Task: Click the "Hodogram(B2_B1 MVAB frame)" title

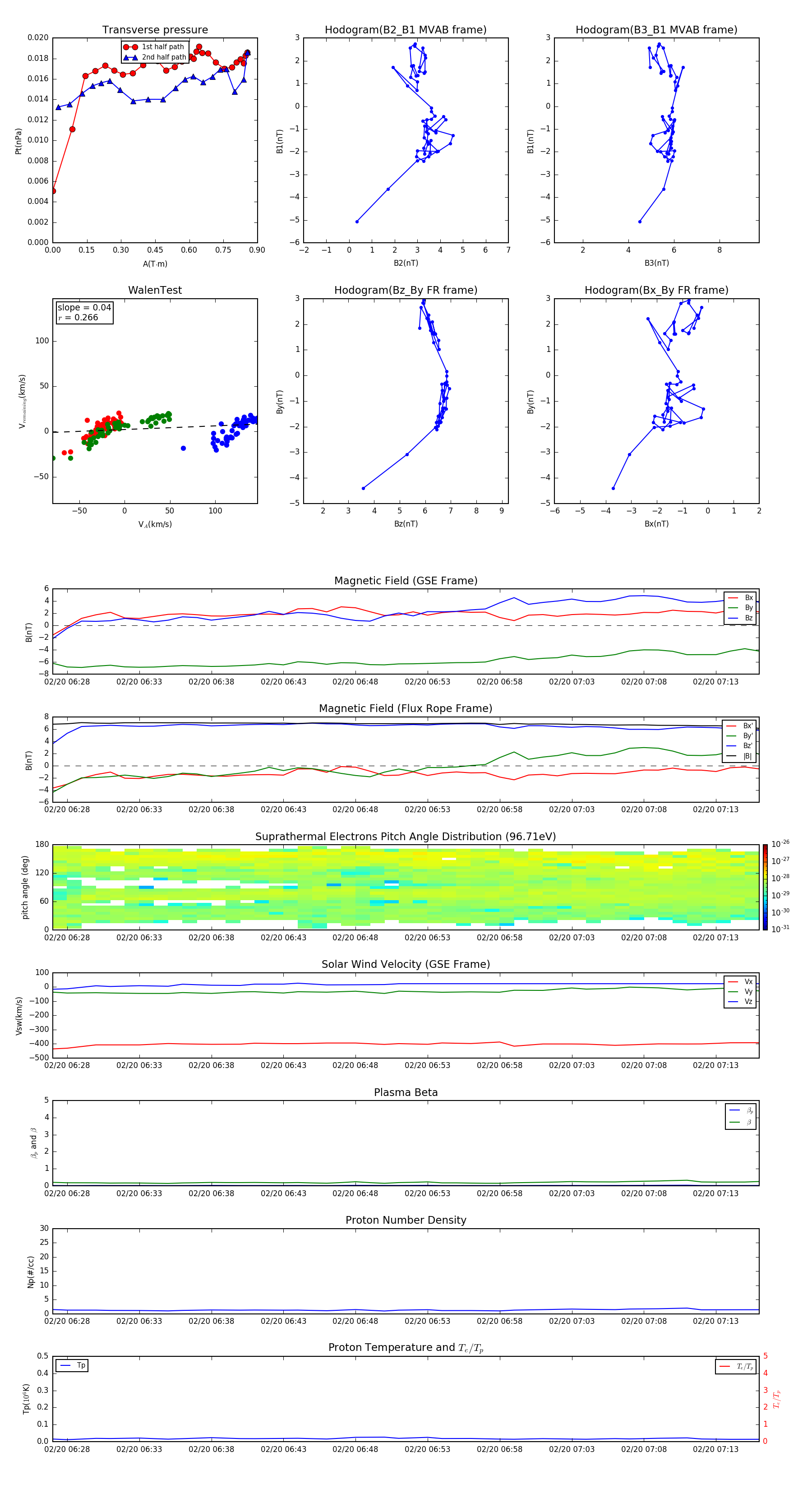Action: 406,30
